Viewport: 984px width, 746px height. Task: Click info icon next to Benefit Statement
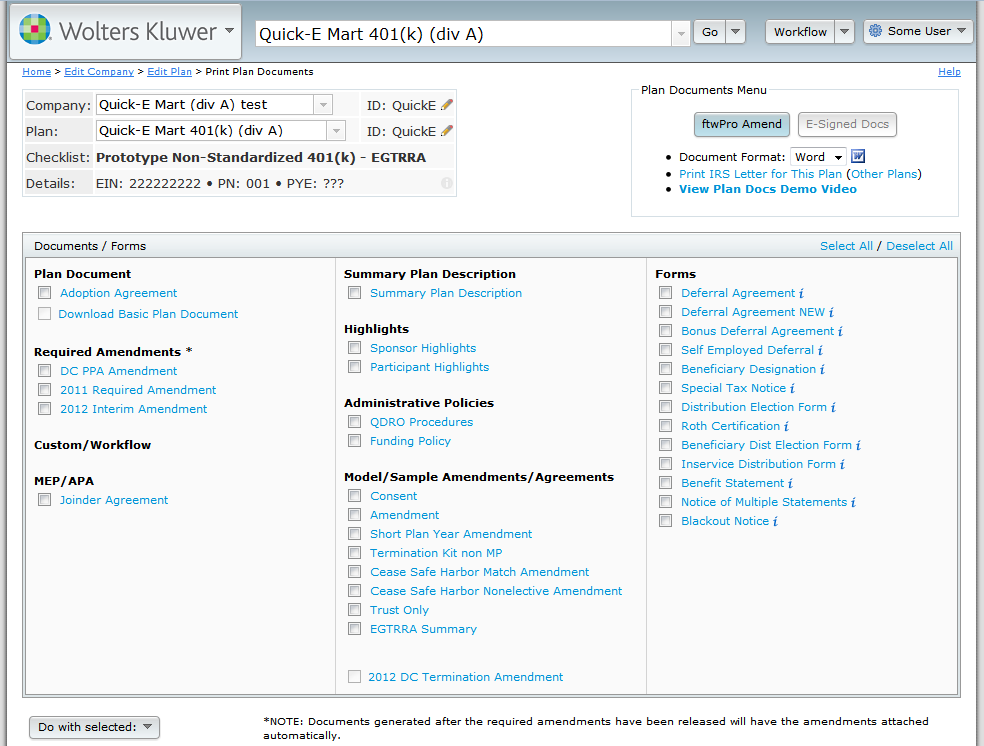click(x=790, y=484)
